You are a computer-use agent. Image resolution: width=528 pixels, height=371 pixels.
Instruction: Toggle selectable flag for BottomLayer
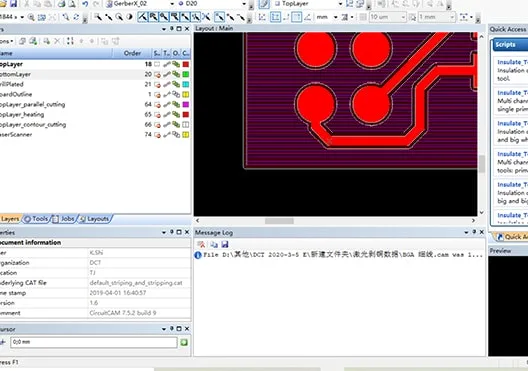(157, 74)
